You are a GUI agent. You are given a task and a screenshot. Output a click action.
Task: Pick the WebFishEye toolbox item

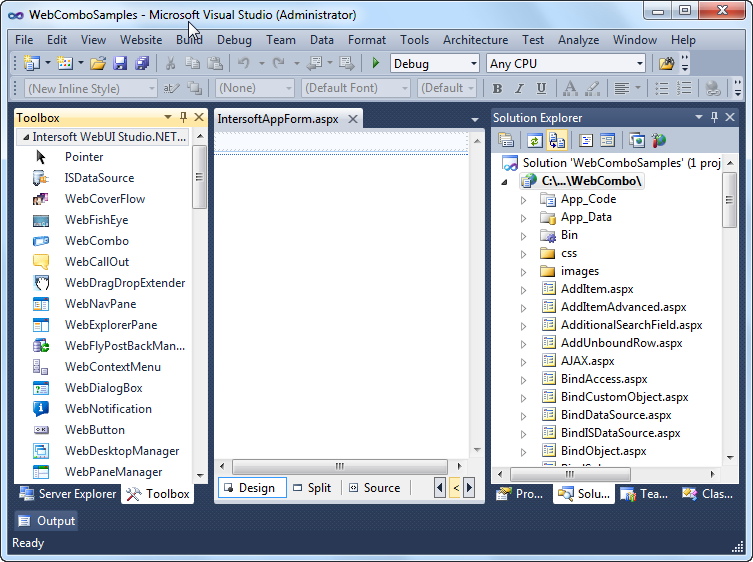[x=96, y=220]
